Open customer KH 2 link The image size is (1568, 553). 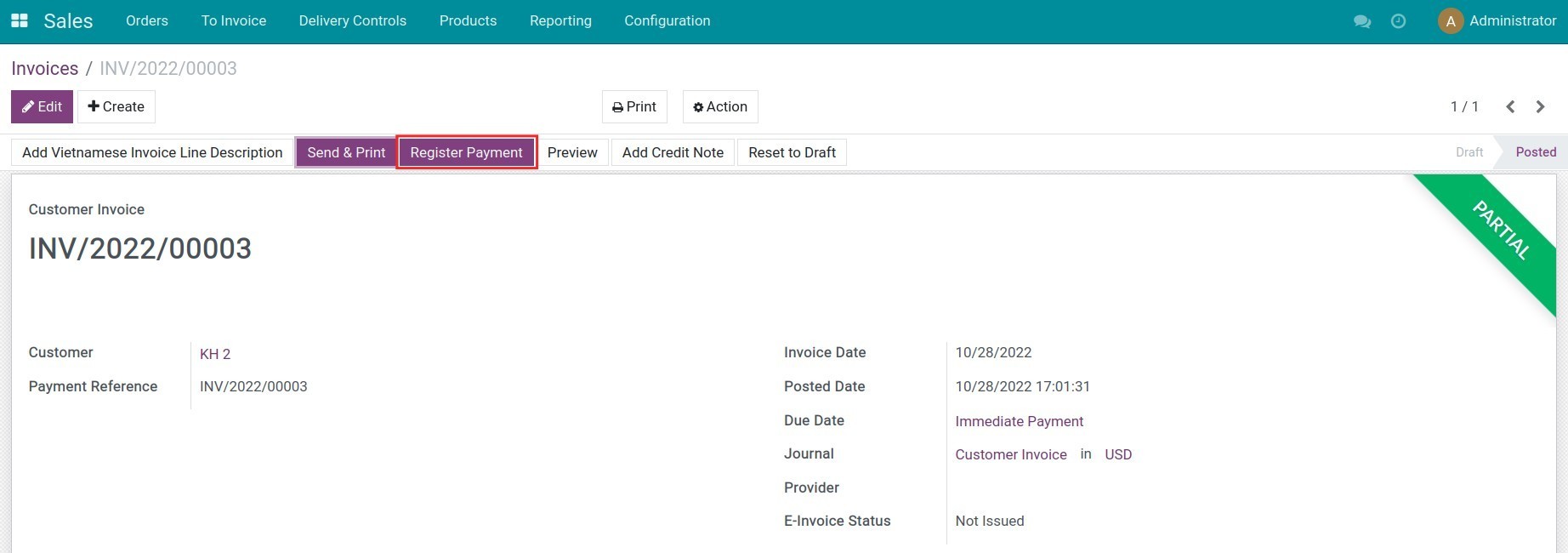pyautogui.click(x=215, y=354)
